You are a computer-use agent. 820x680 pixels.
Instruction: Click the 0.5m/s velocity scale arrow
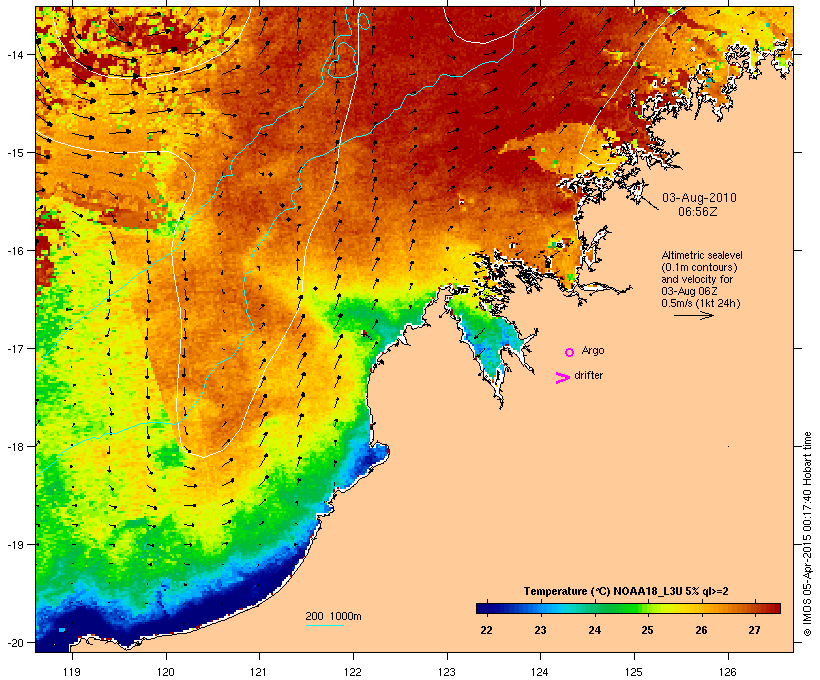[693, 315]
